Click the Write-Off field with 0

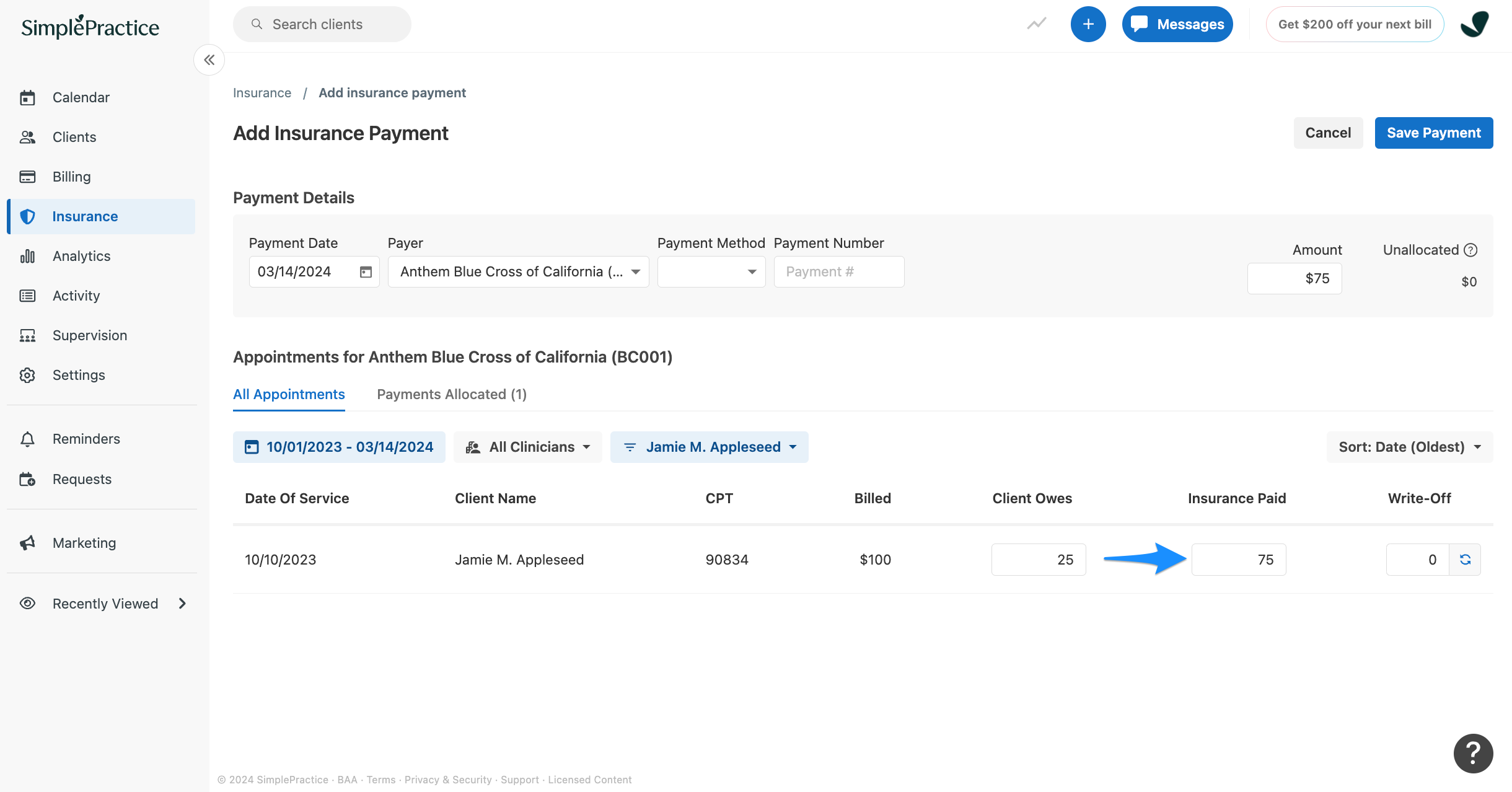tap(1418, 560)
